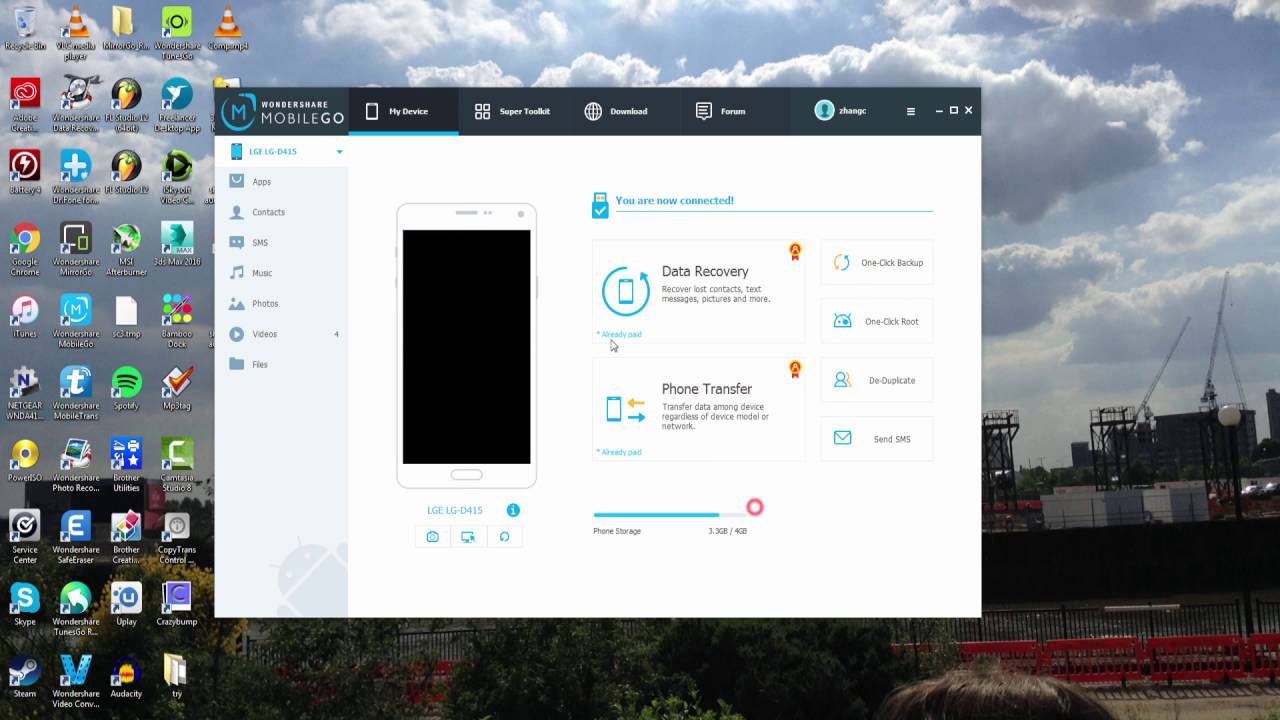The height and width of the screenshot is (720, 1280).
Task: Click the De-Duplicate button
Action: tap(877, 381)
